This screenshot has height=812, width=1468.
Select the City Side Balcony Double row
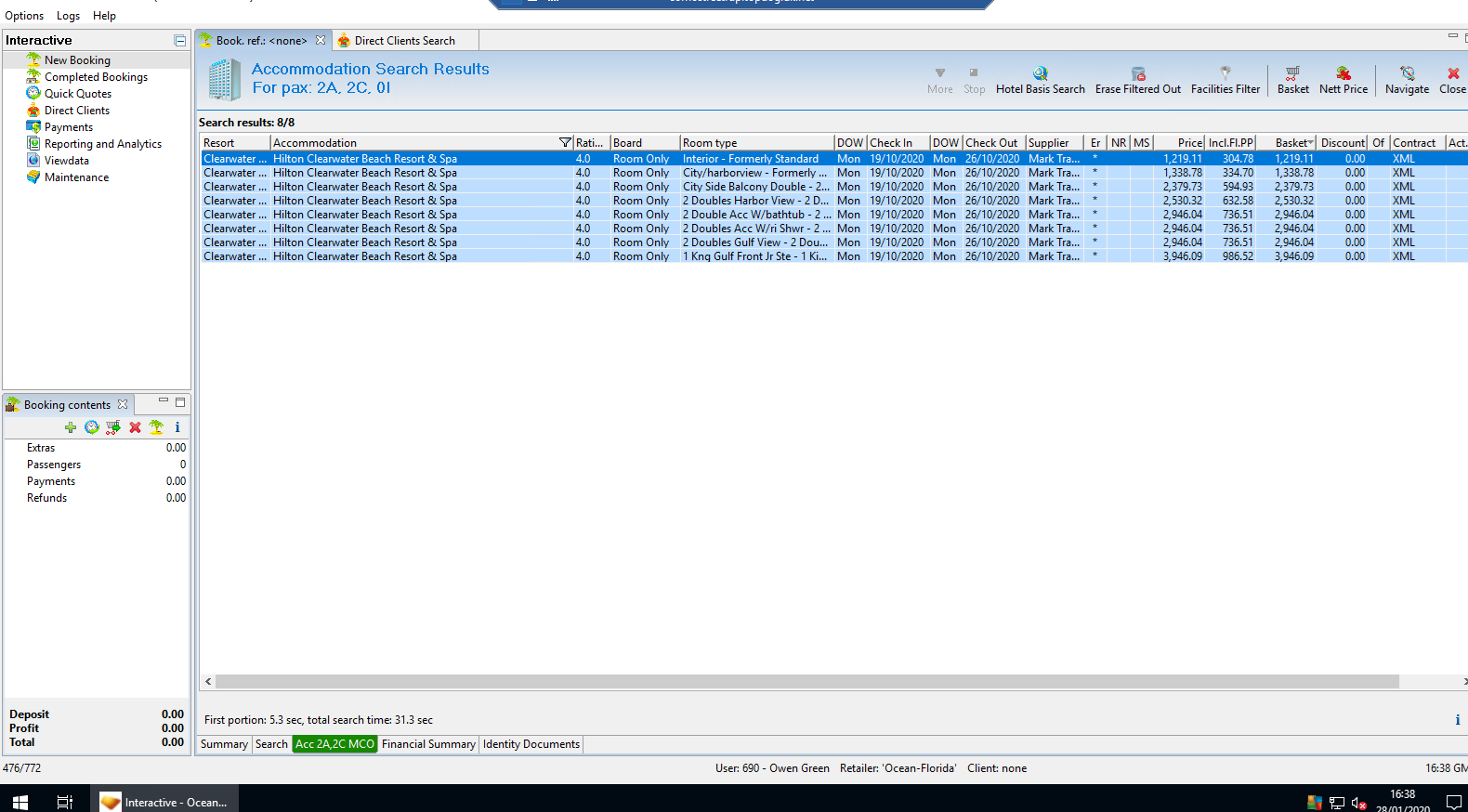[x=833, y=187]
